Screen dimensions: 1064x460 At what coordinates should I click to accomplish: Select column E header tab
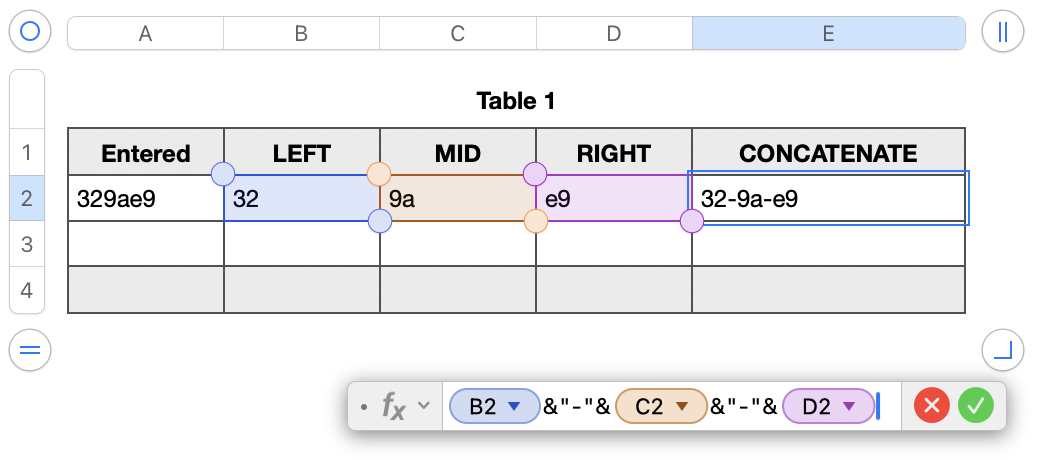pos(828,33)
